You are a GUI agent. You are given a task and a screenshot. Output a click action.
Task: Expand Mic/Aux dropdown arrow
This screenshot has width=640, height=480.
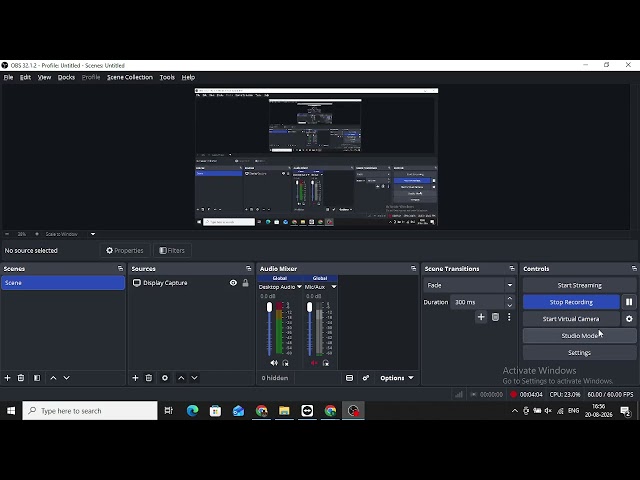(x=334, y=287)
